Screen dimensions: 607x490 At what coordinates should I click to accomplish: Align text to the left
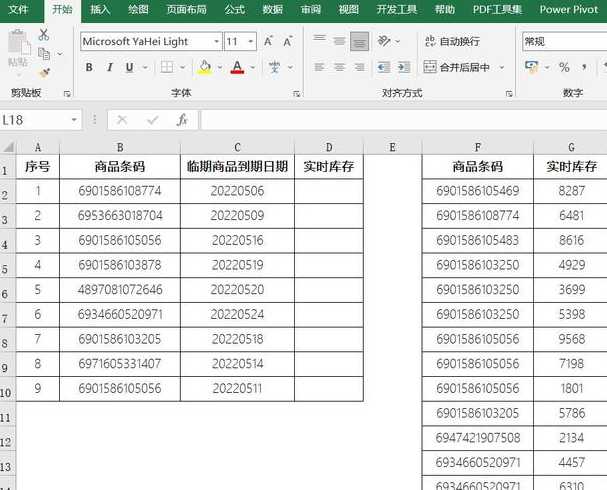[x=320, y=67]
